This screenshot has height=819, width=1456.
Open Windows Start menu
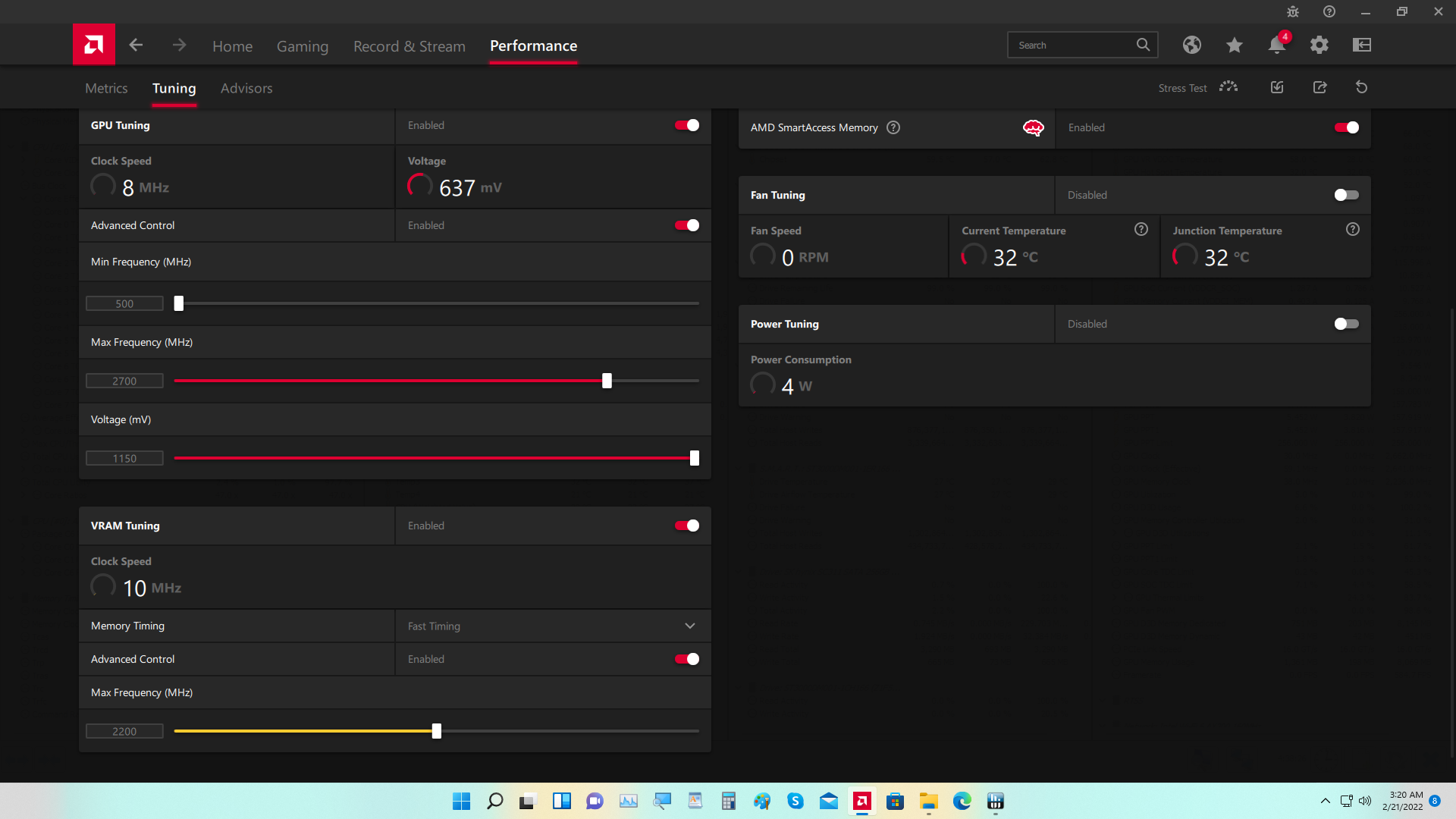pyautogui.click(x=461, y=801)
